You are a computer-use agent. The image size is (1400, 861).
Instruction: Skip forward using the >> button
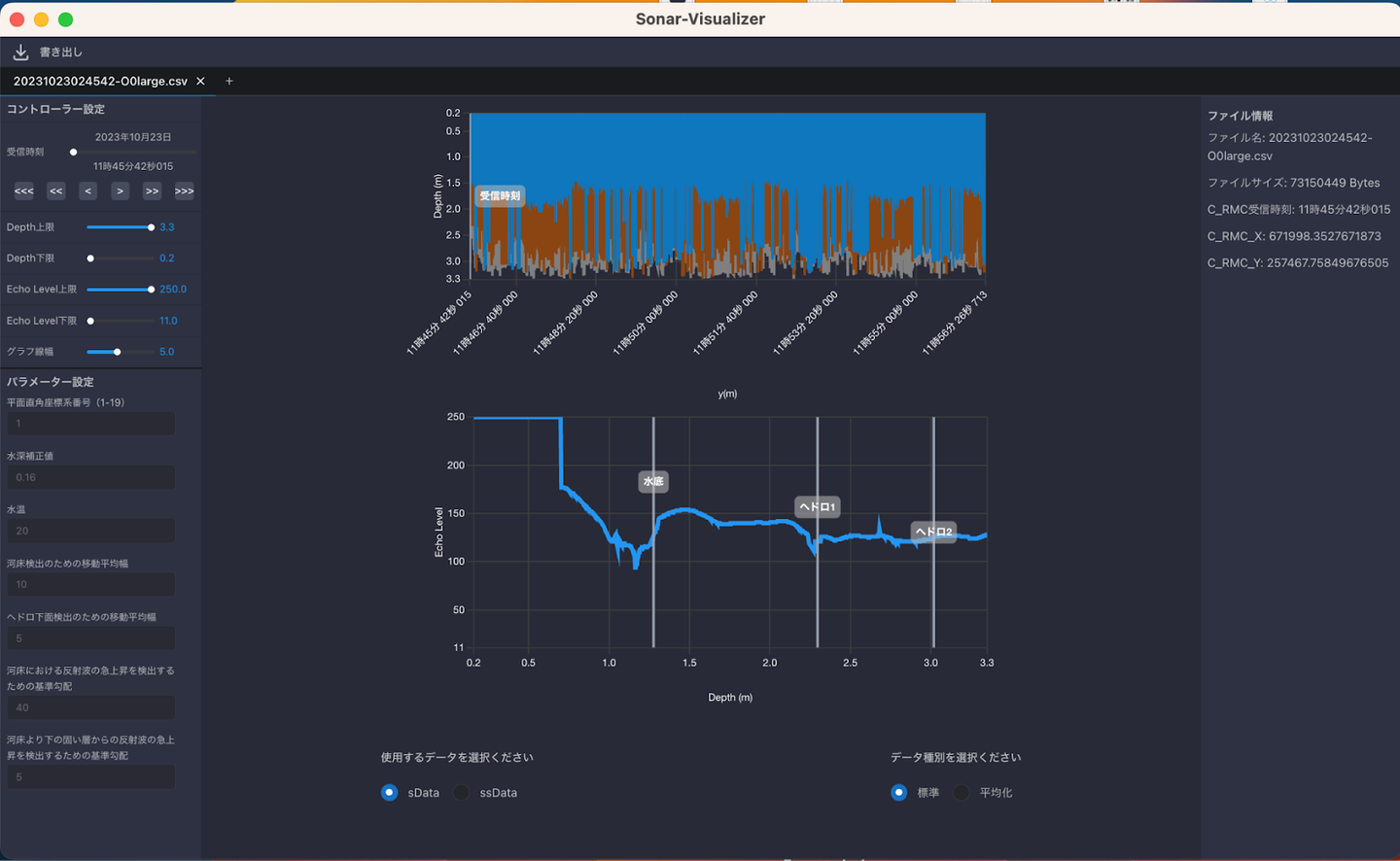[x=152, y=191]
